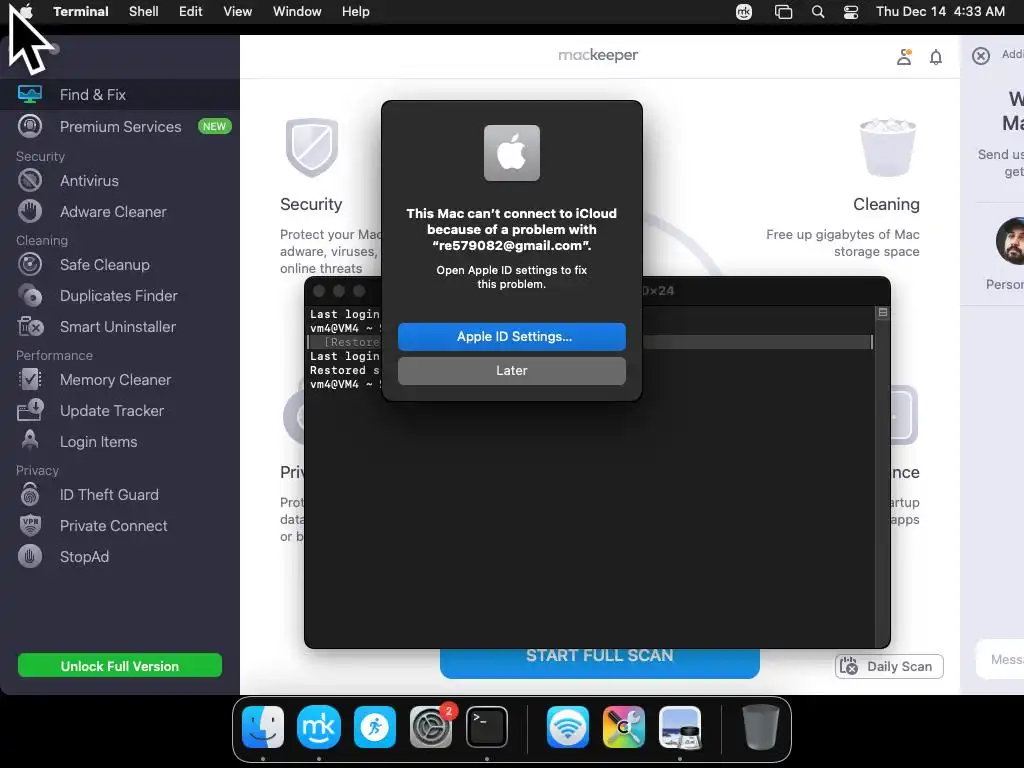This screenshot has height=768, width=1024.
Task: Open the MacKeeper account profile icon
Action: click(x=904, y=57)
